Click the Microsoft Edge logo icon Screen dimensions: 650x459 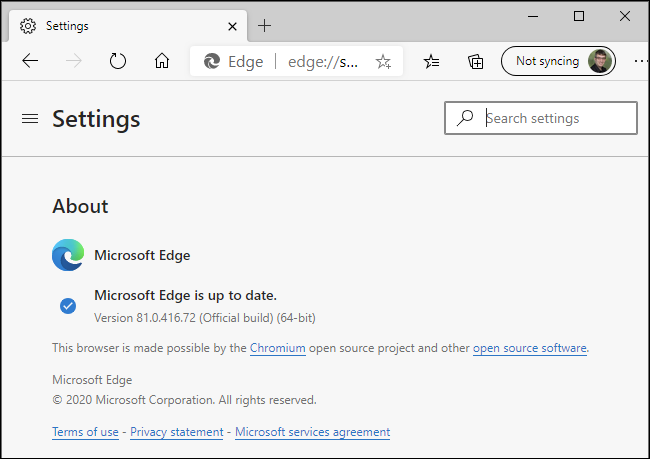[x=68, y=255]
